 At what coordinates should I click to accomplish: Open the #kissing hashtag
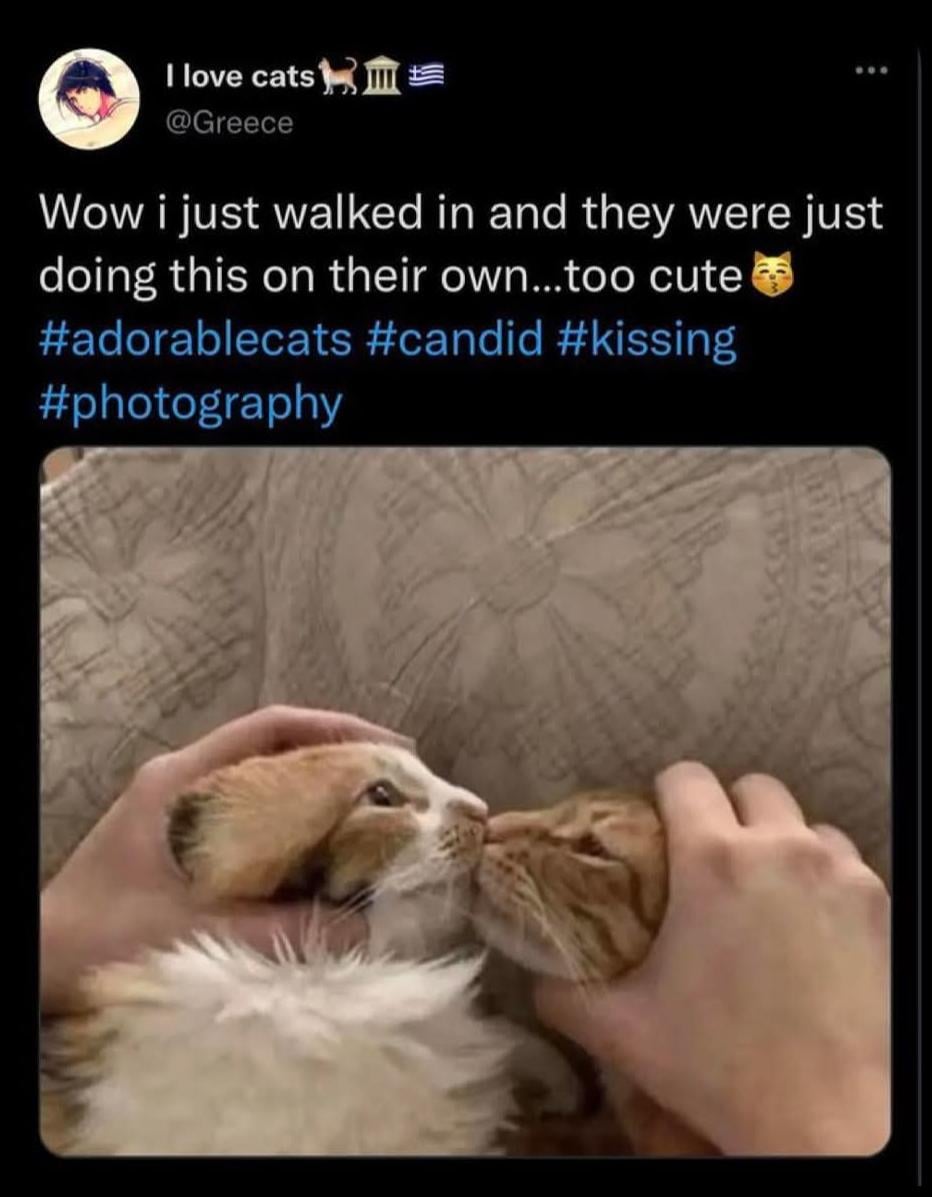point(647,341)
